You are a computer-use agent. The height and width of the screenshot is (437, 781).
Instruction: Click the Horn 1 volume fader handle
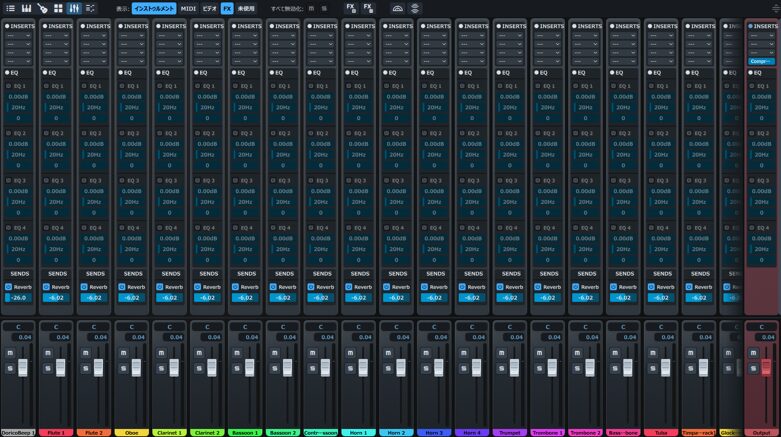point(363,367)
